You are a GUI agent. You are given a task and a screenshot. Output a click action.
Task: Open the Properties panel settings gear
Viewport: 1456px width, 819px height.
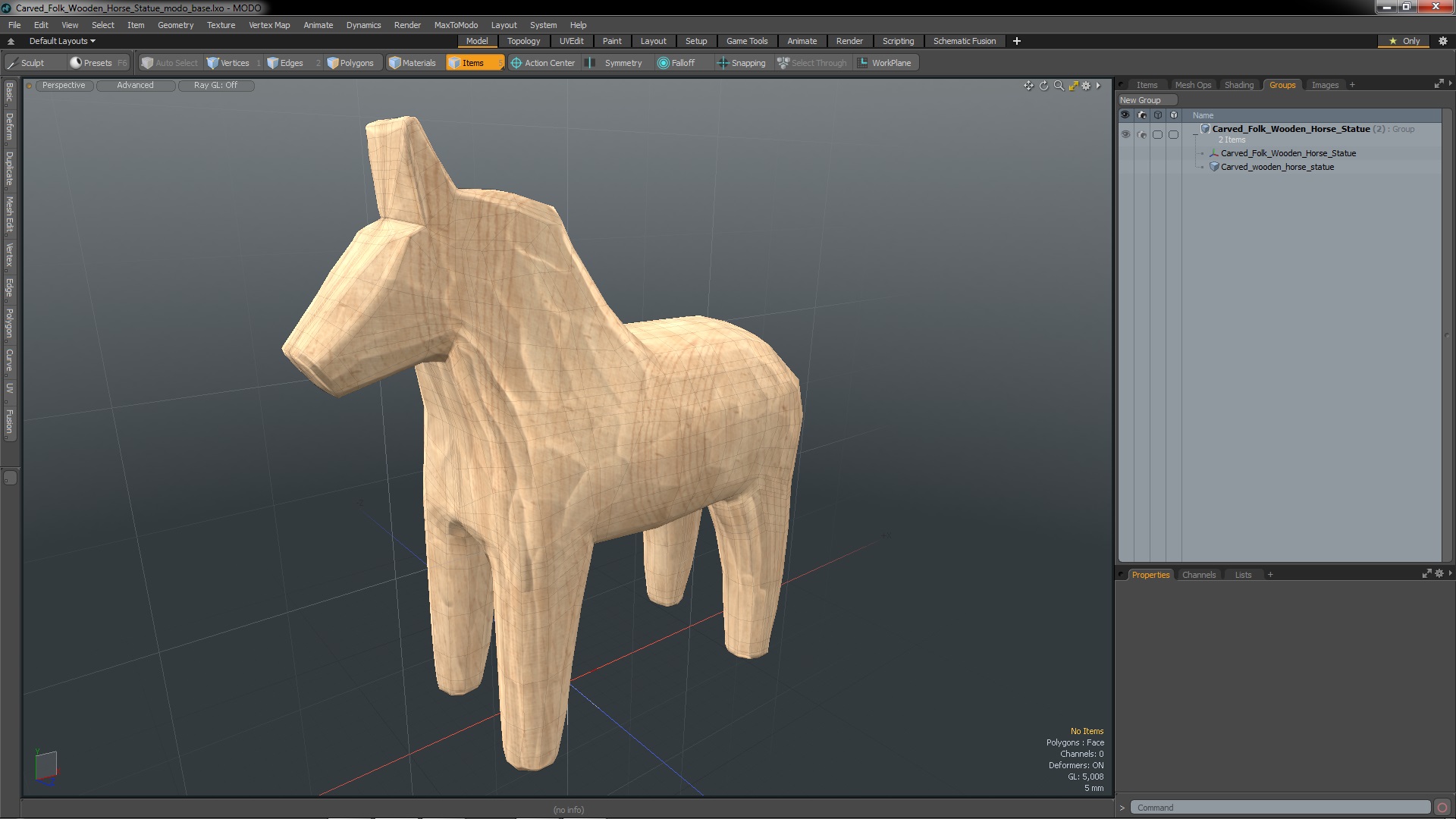click(x=1439, y=574)
